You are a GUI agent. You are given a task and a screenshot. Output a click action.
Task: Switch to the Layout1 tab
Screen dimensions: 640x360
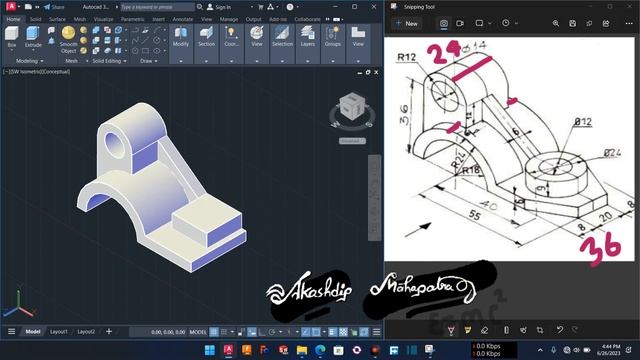59,332
